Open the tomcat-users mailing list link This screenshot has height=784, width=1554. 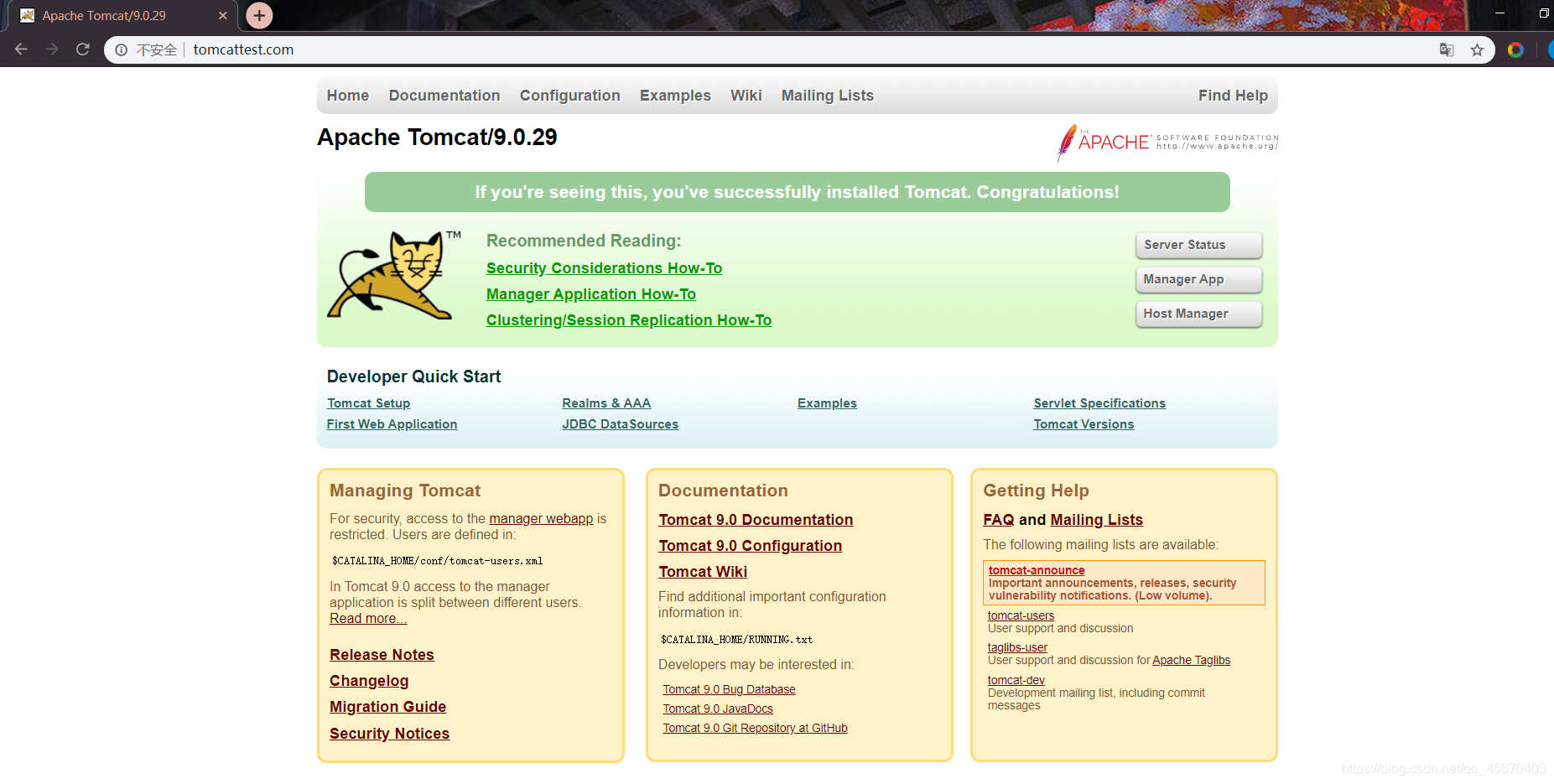click(1021, 615)
